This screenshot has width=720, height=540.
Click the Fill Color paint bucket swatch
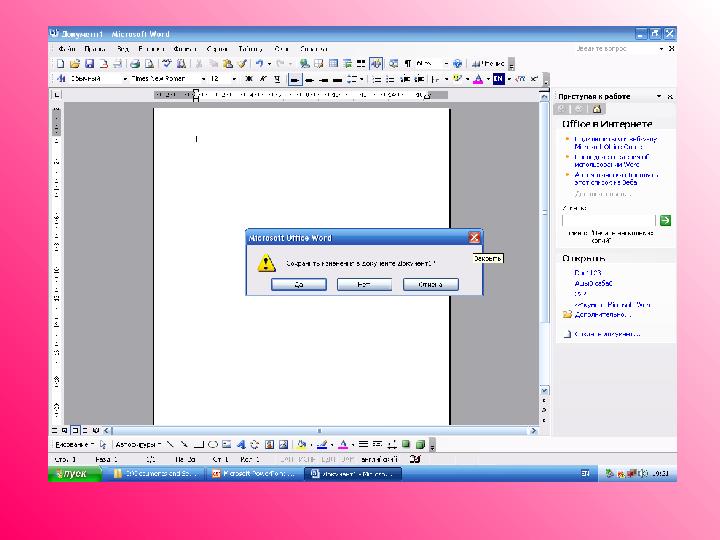pos(302,444)
